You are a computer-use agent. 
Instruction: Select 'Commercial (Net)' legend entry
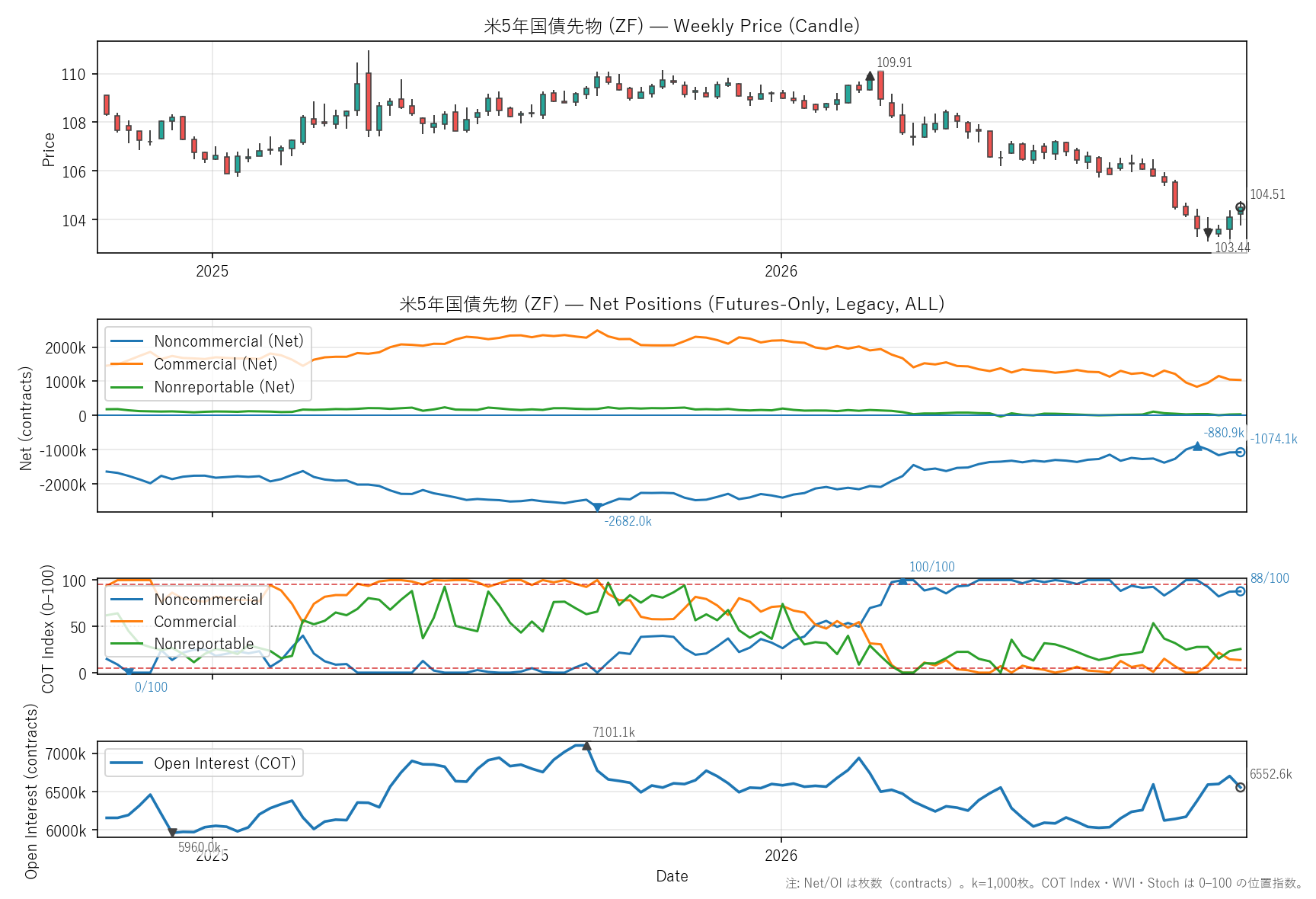pos(194,364)
